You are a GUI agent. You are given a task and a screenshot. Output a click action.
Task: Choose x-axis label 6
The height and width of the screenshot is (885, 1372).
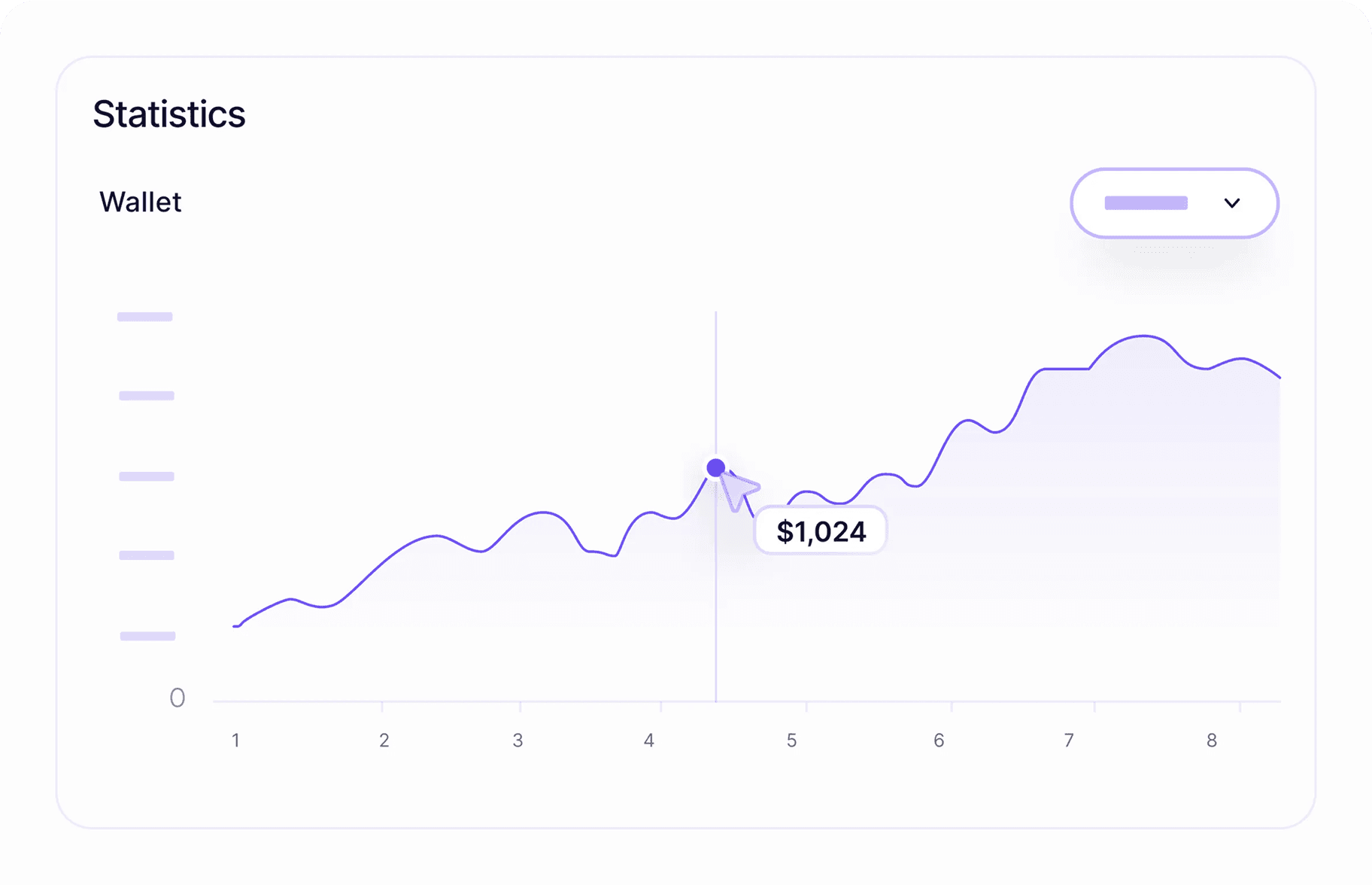coord(939,741)
